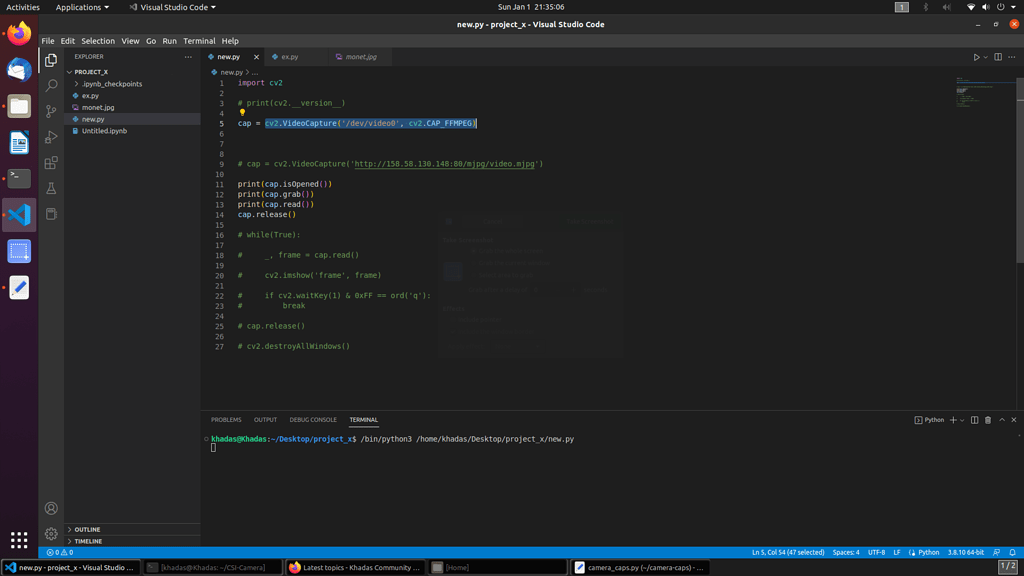Kill the terminal with the trash icon
This screenshot has height=576, width=1024.
pyautogui.click(x=988, y=420)
